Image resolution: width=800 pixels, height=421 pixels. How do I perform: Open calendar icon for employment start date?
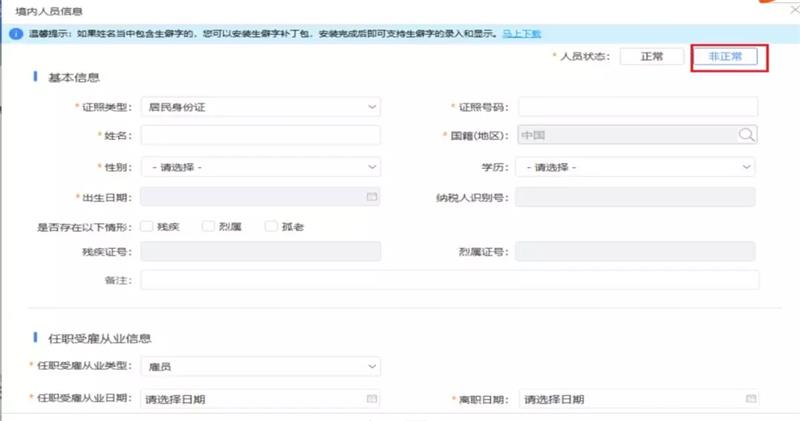pos(372,399)
